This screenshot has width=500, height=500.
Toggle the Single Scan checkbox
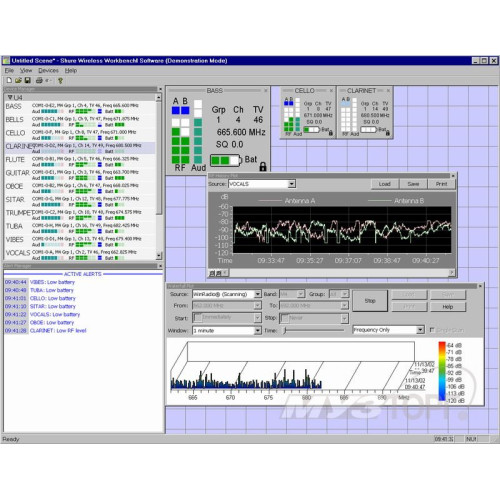[432, 330]
